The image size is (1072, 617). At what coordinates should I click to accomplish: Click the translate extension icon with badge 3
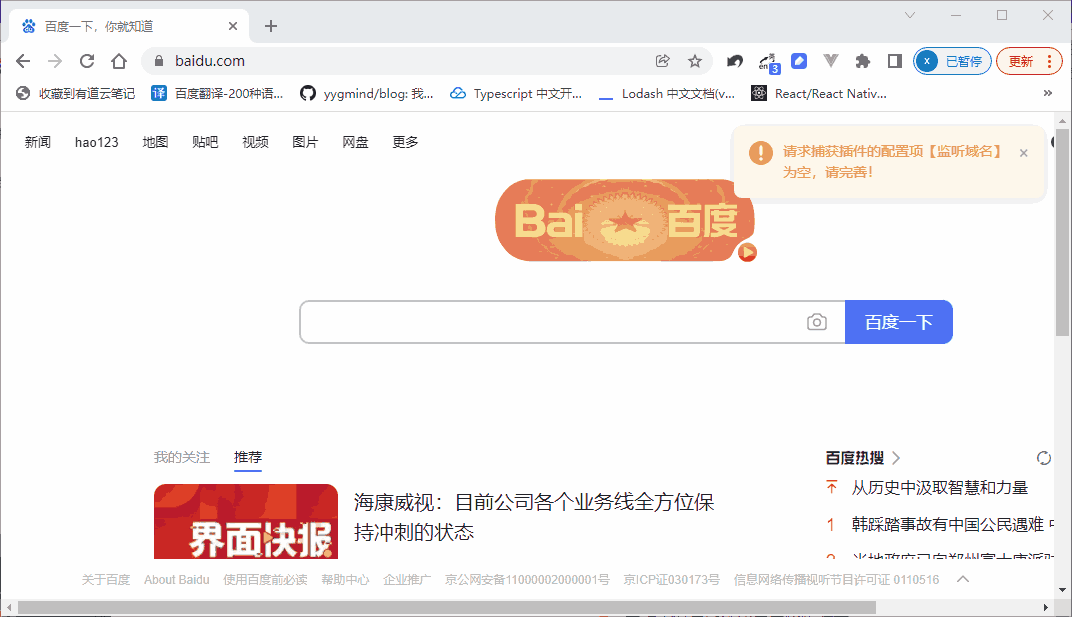pyautogui.click(x=766, y=61)
